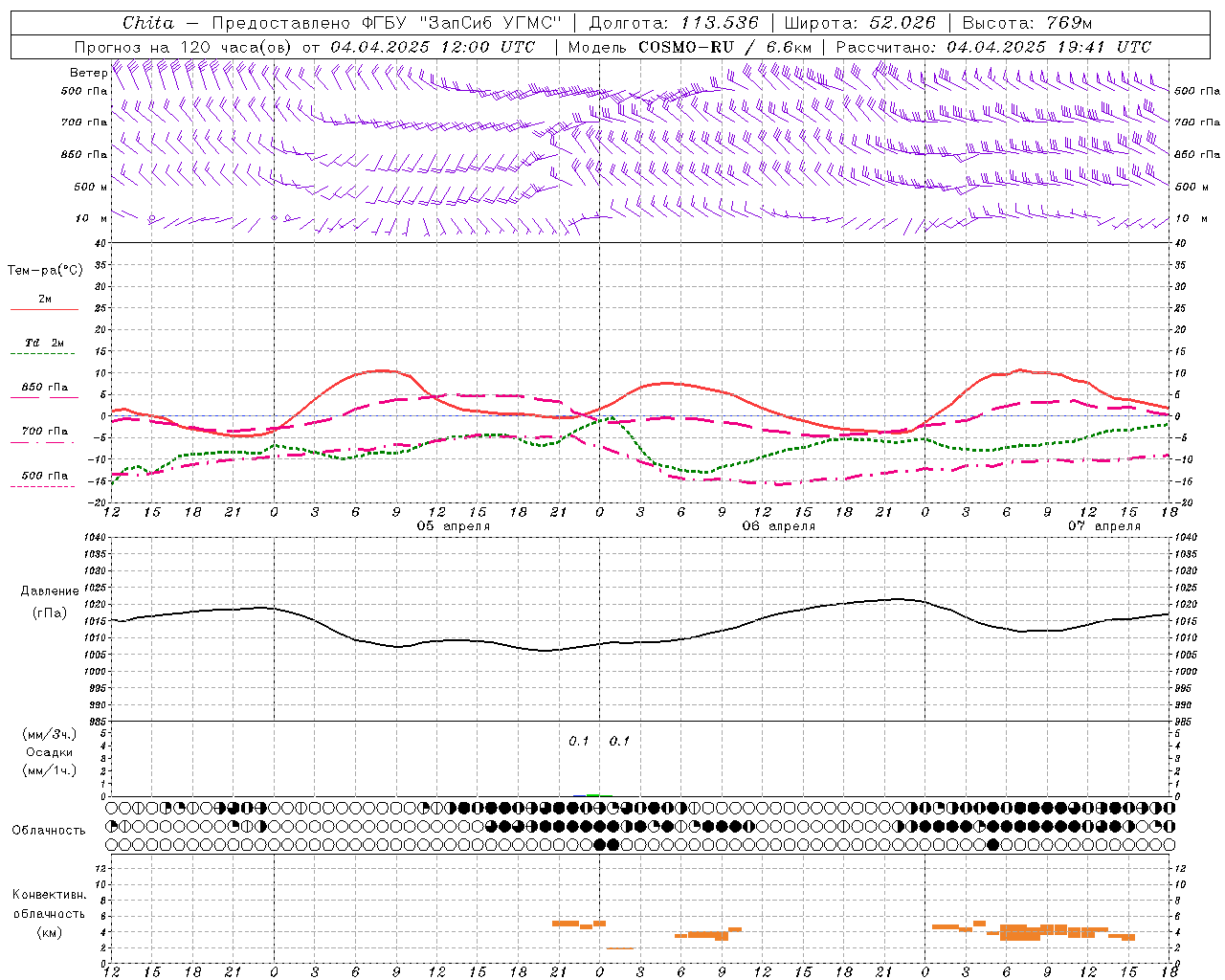Click the Ветер panel label
This screenshot has width=1225, height=980.
pyautogui.click(x=88, y=73)
